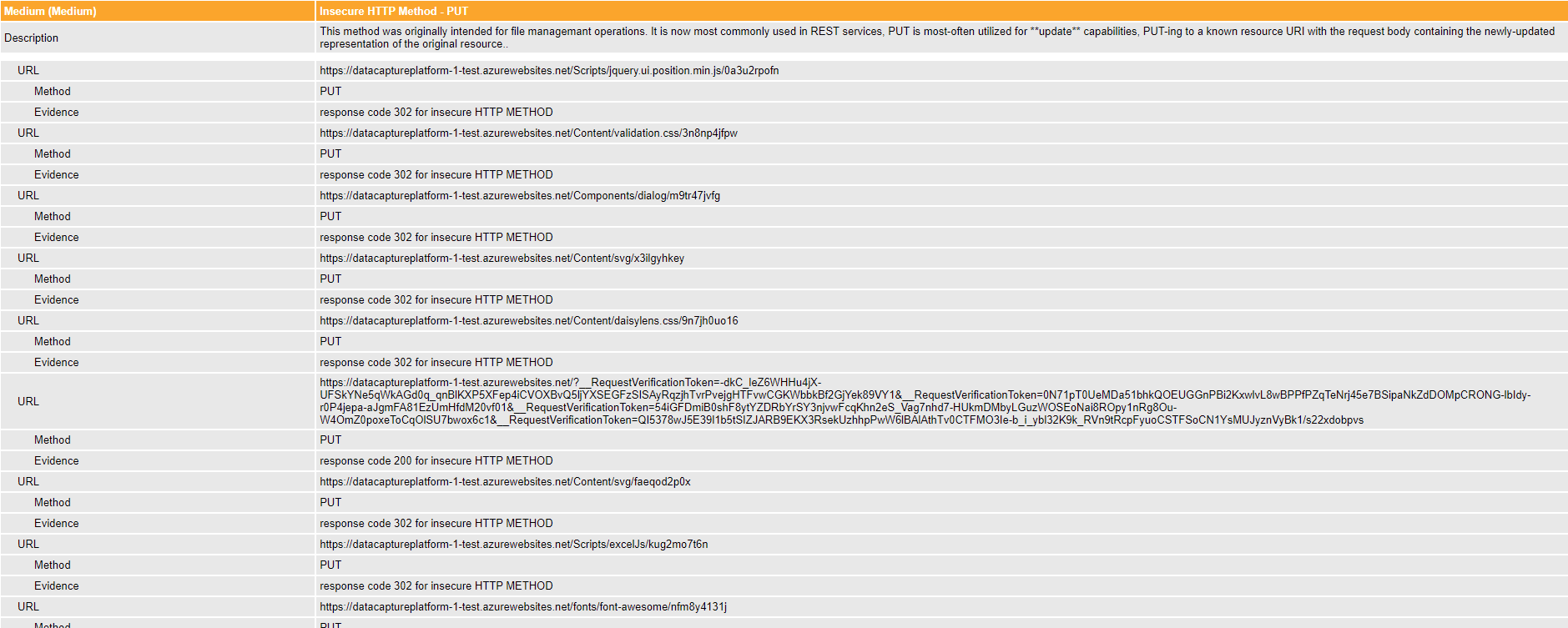Click evidence text below x3ilgyhkey URL
The height and width of the screenshot is (628, 1568).
[436, 300]
